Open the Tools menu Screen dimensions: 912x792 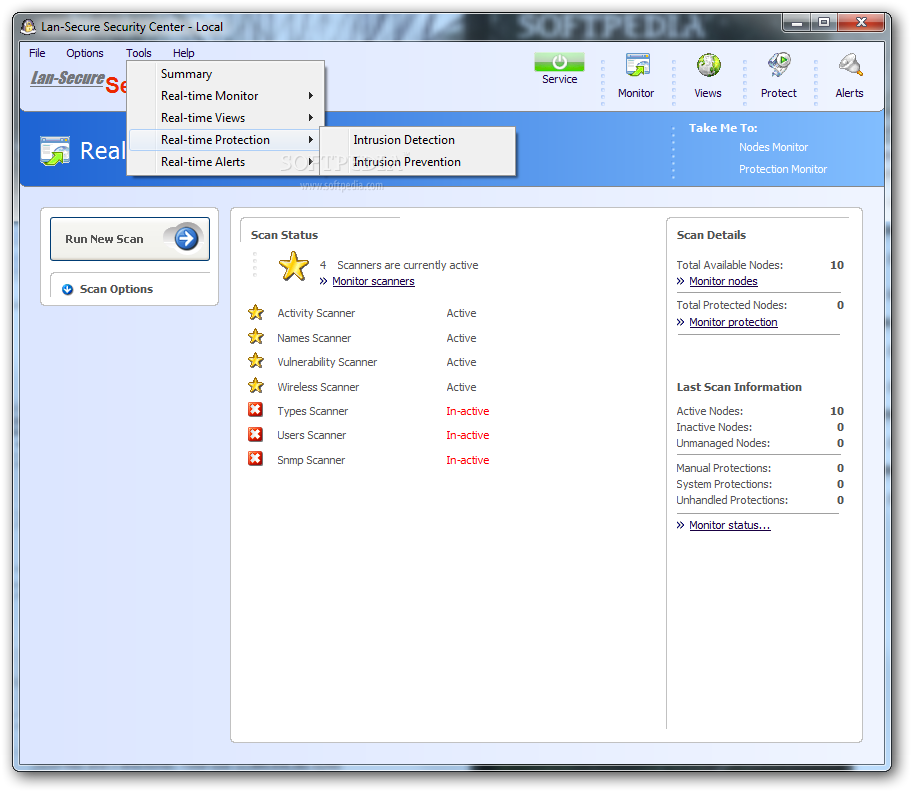(x=138, y=53)
